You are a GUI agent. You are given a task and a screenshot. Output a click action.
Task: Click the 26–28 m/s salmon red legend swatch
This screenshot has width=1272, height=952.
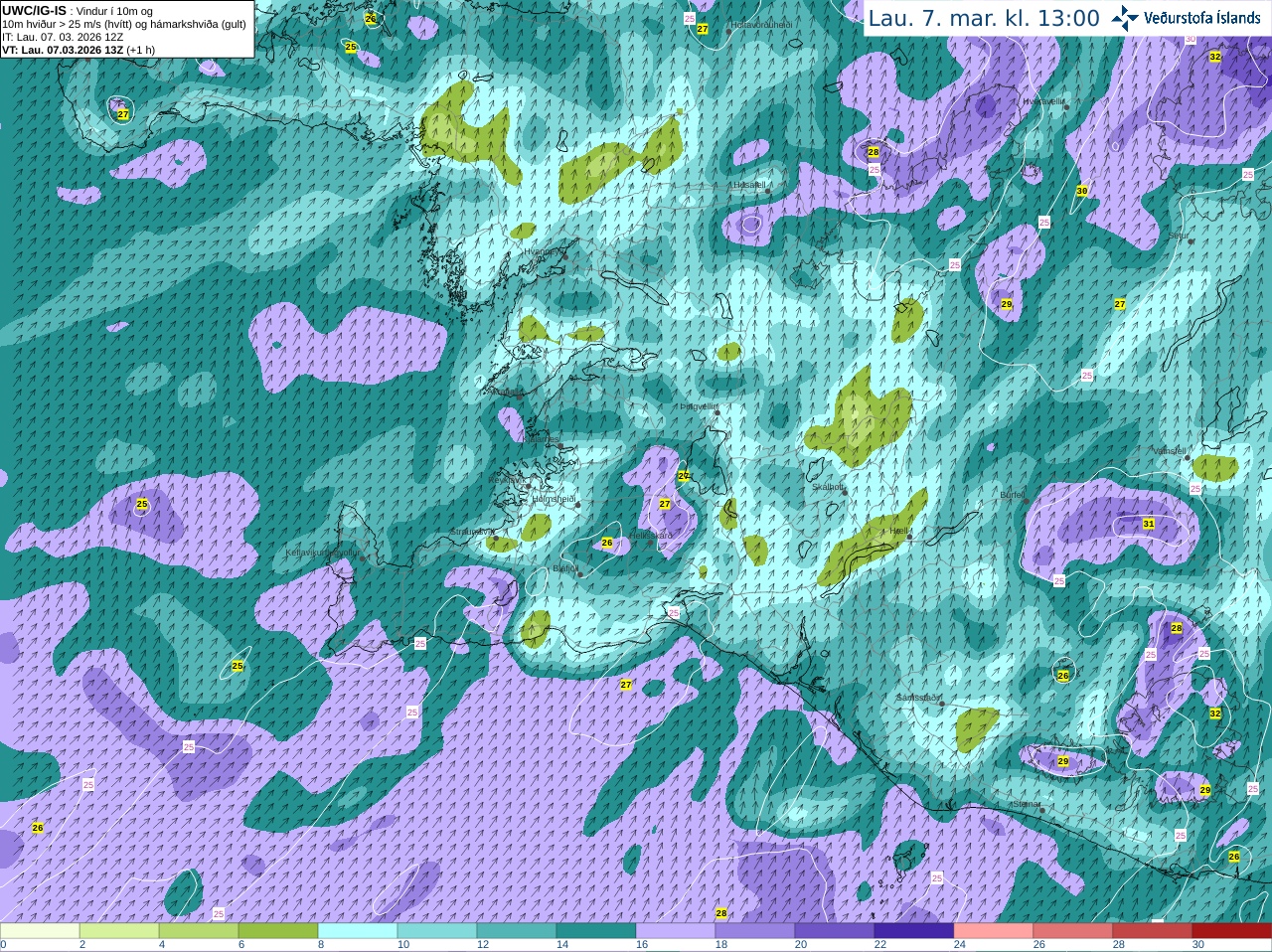(x=1073, y=931)
